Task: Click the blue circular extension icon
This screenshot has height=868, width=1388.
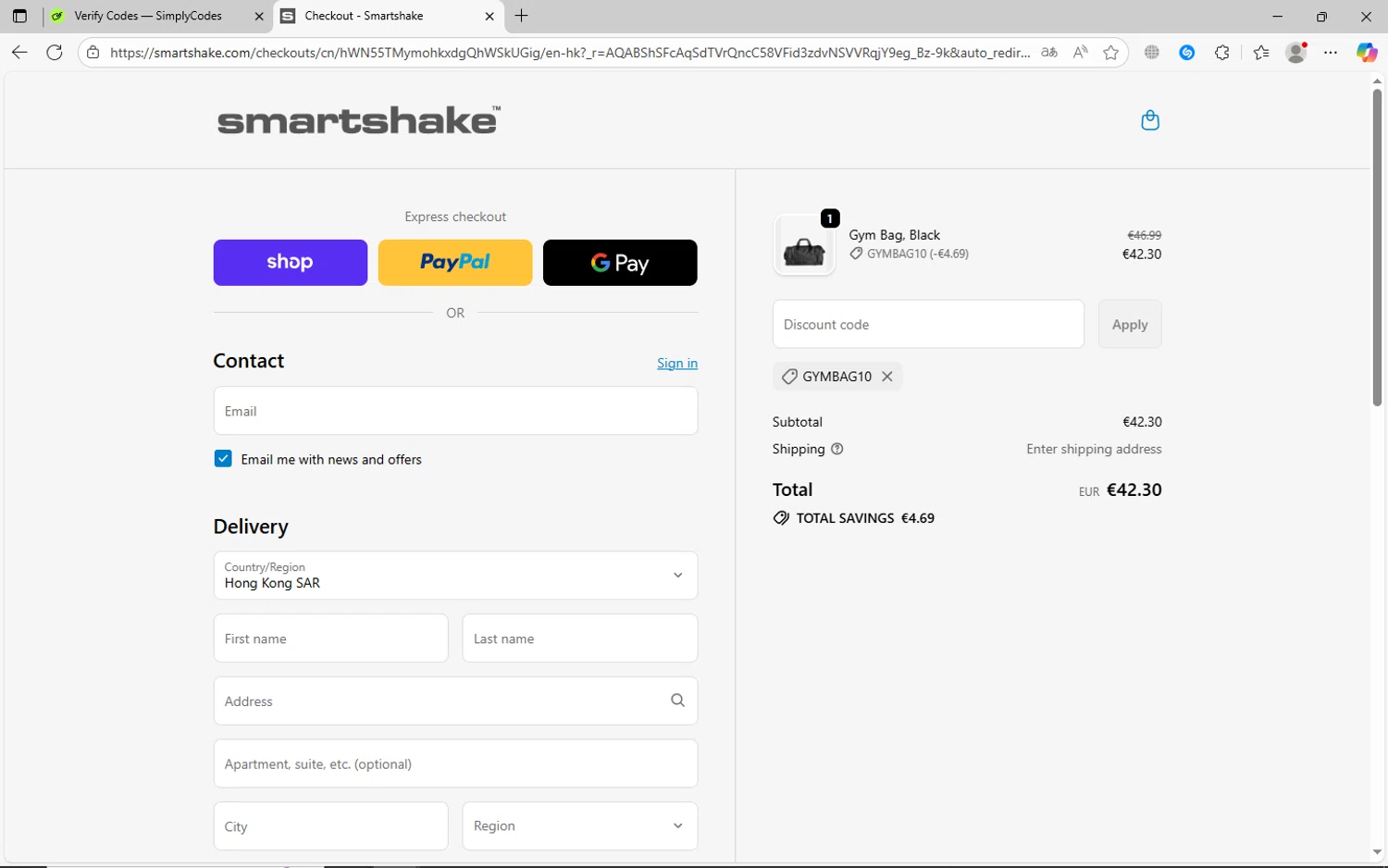Action: [x=1187, y=53]
